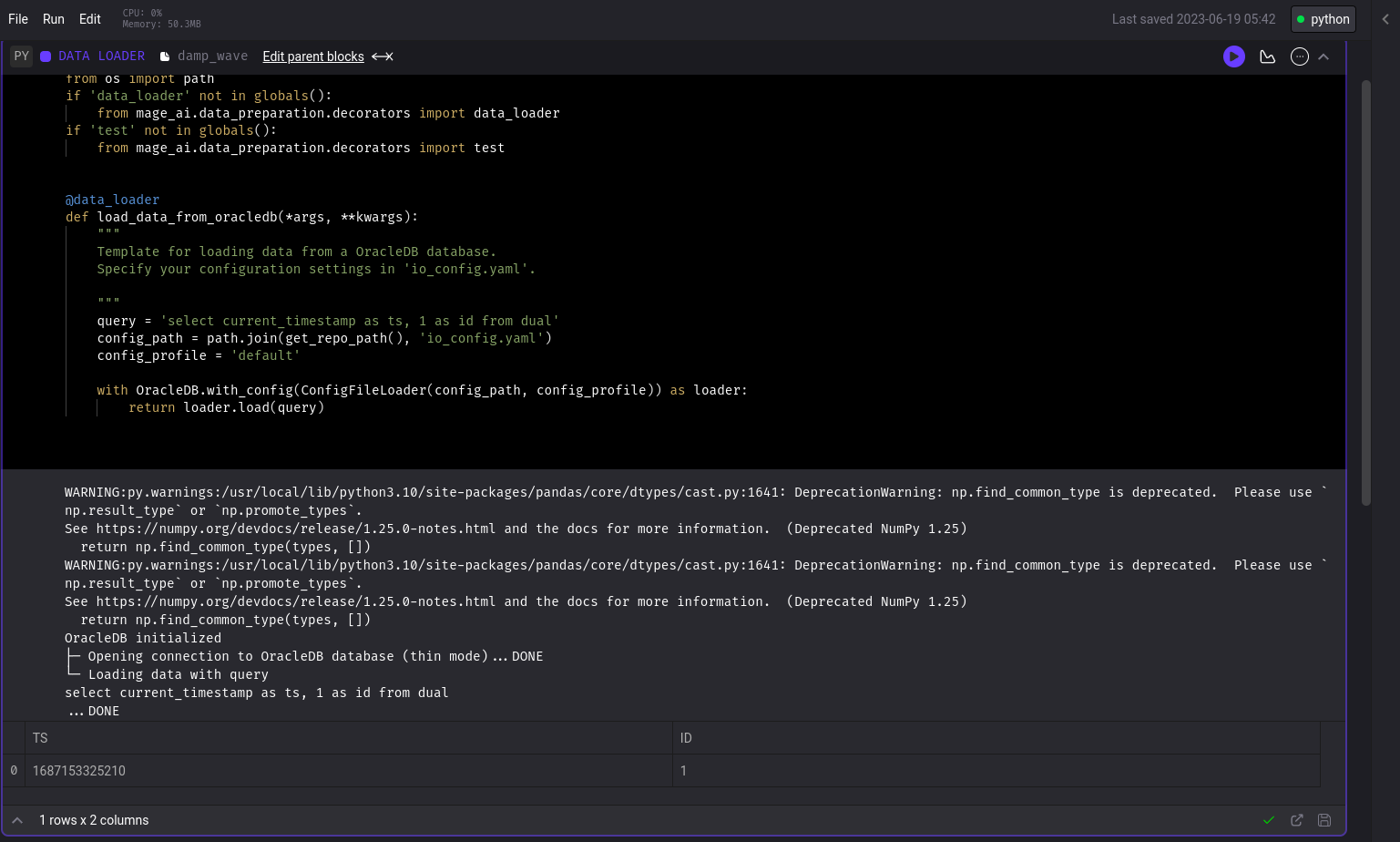Click the def load_data_from_oracledb line
Viewport: 1400px width, 842px height.
click(241, 217)
